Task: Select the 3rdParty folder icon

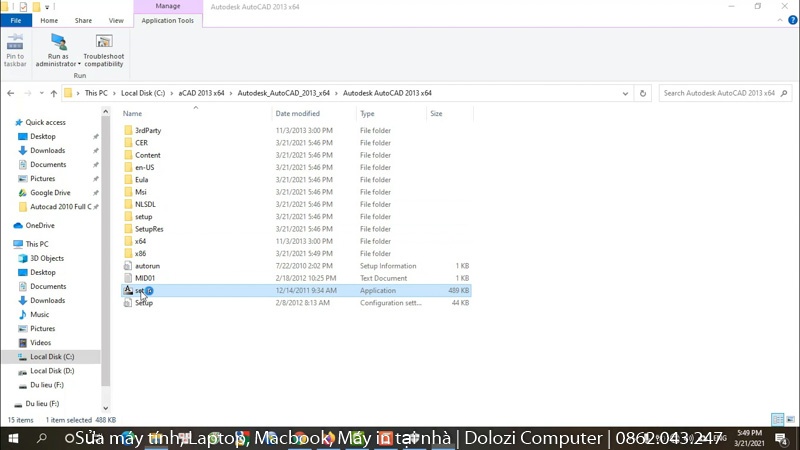Action: [x=128, y=131]
